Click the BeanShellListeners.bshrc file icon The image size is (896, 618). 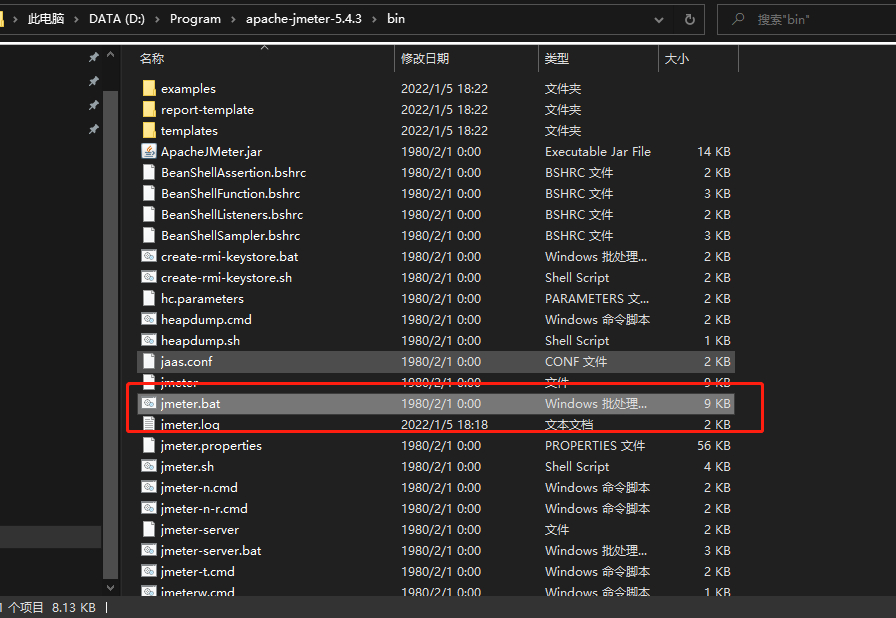point(149,214)
